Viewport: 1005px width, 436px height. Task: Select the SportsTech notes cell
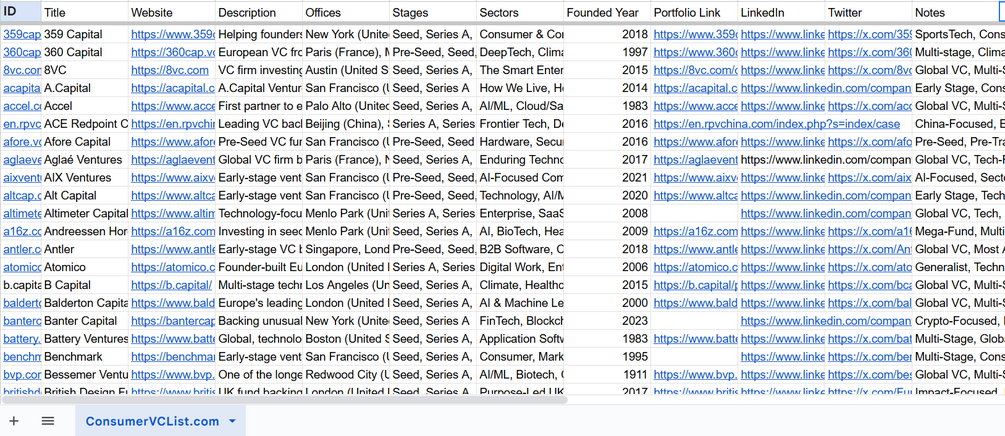pos(959,34)
